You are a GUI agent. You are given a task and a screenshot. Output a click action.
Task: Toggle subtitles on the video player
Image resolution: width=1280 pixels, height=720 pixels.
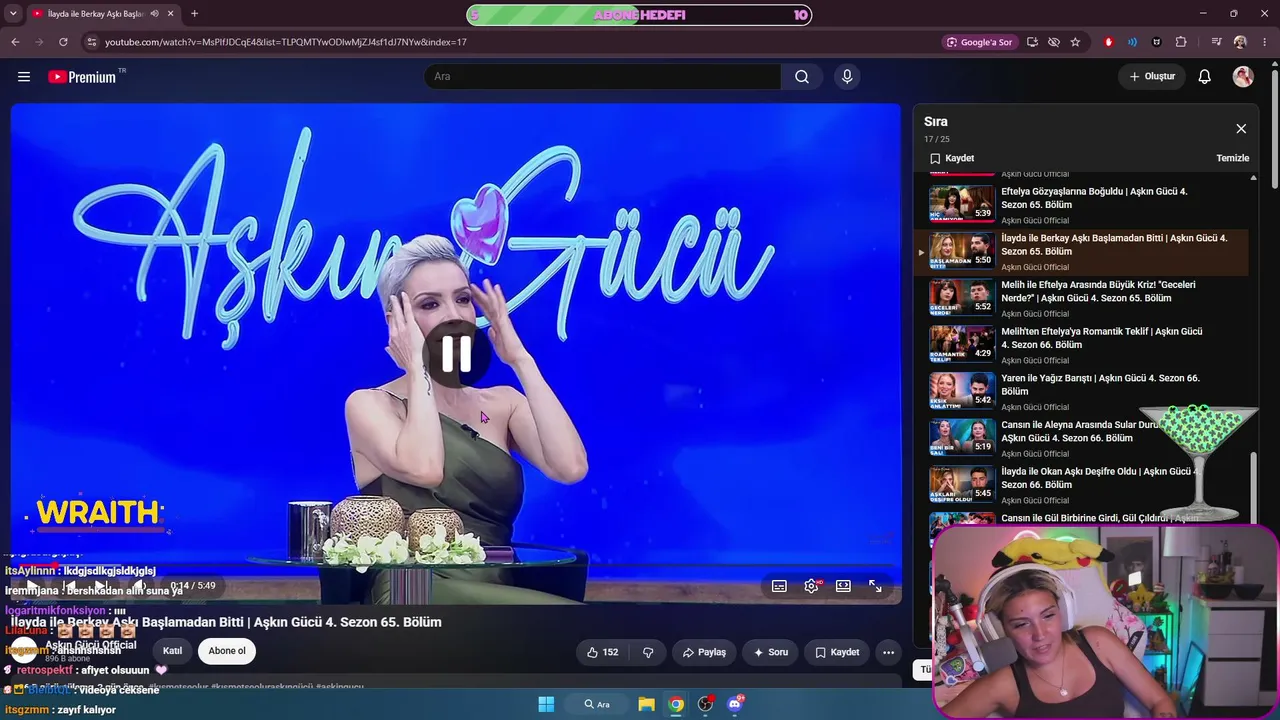779,586
